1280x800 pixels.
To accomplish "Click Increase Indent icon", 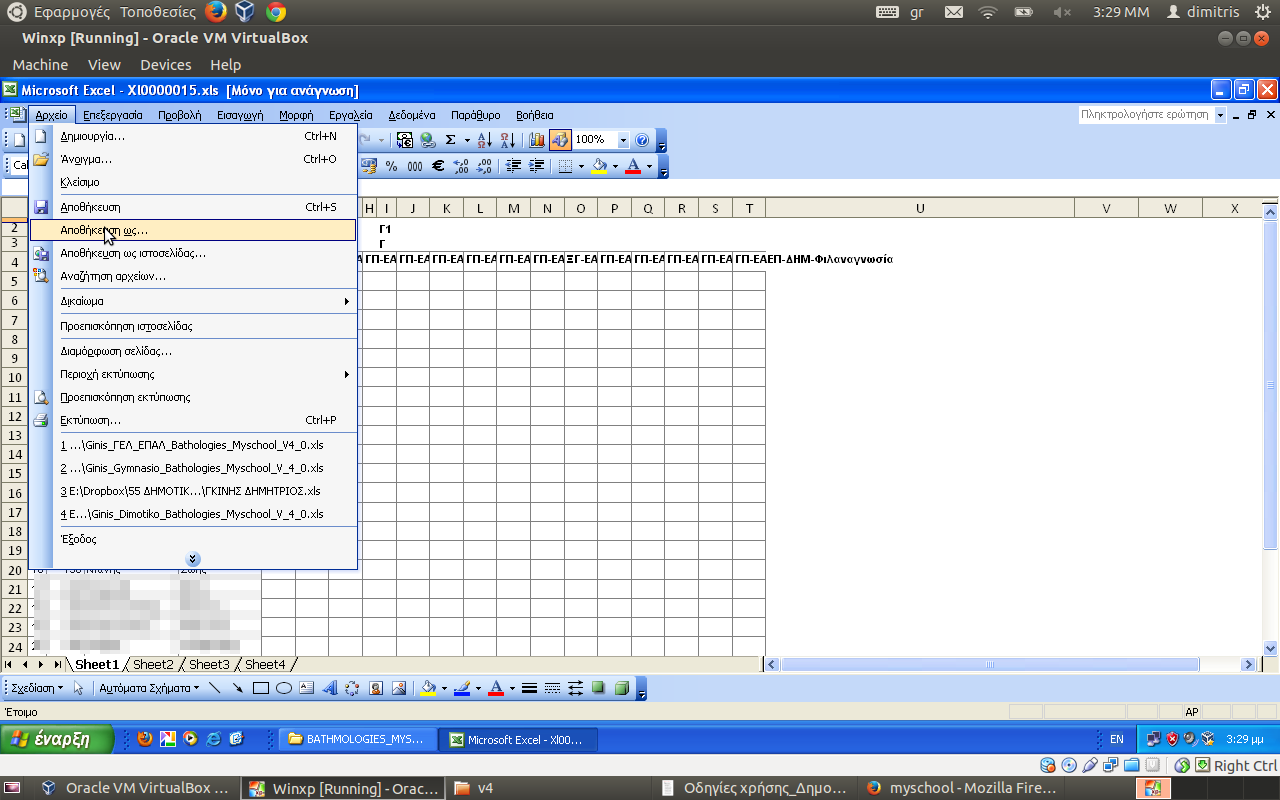I will tap(537, 166).
